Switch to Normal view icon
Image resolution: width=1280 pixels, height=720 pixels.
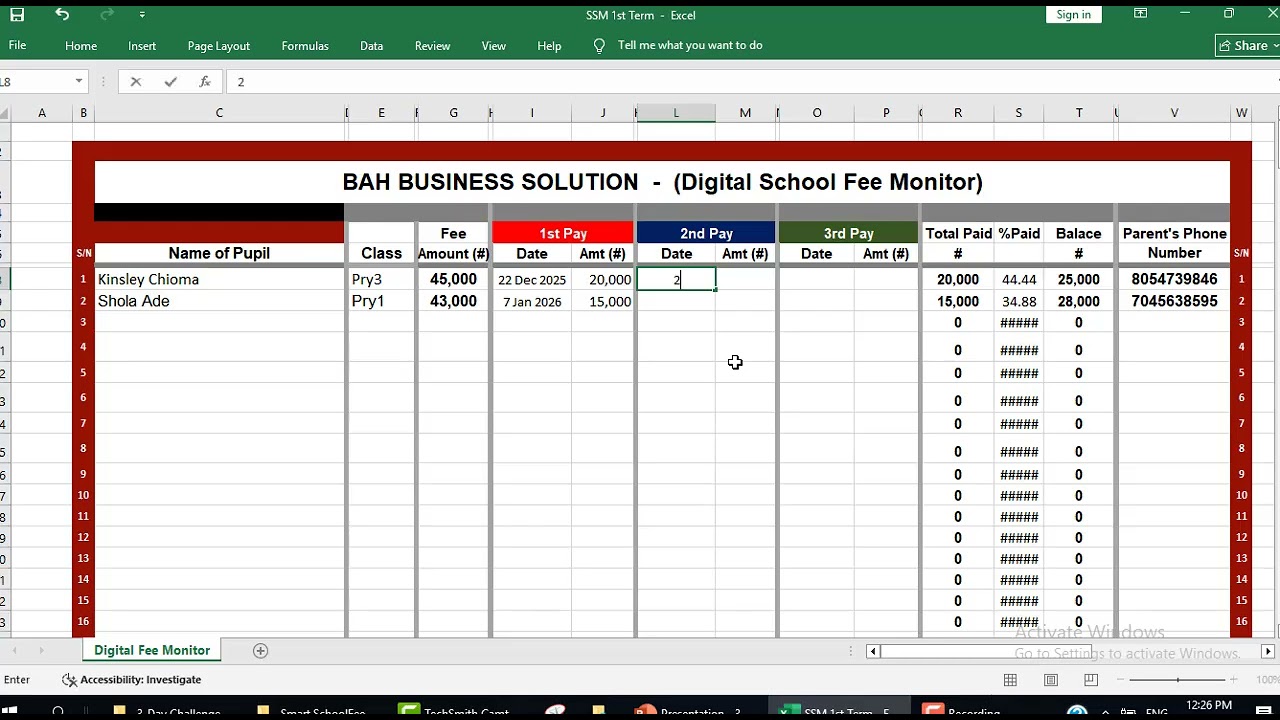pos(1010,680)
